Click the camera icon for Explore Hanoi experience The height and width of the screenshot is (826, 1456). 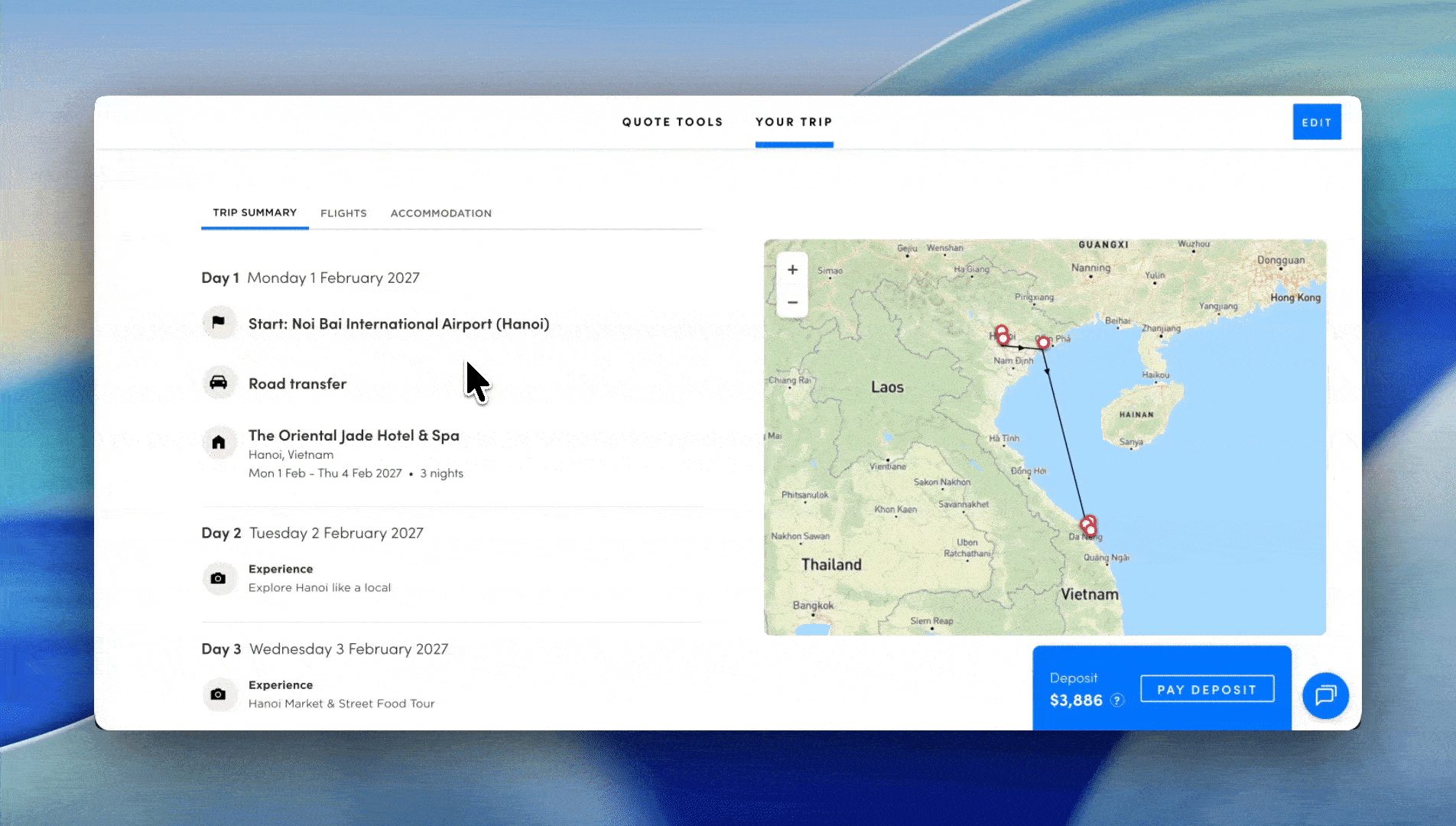[x=219, y=578]
